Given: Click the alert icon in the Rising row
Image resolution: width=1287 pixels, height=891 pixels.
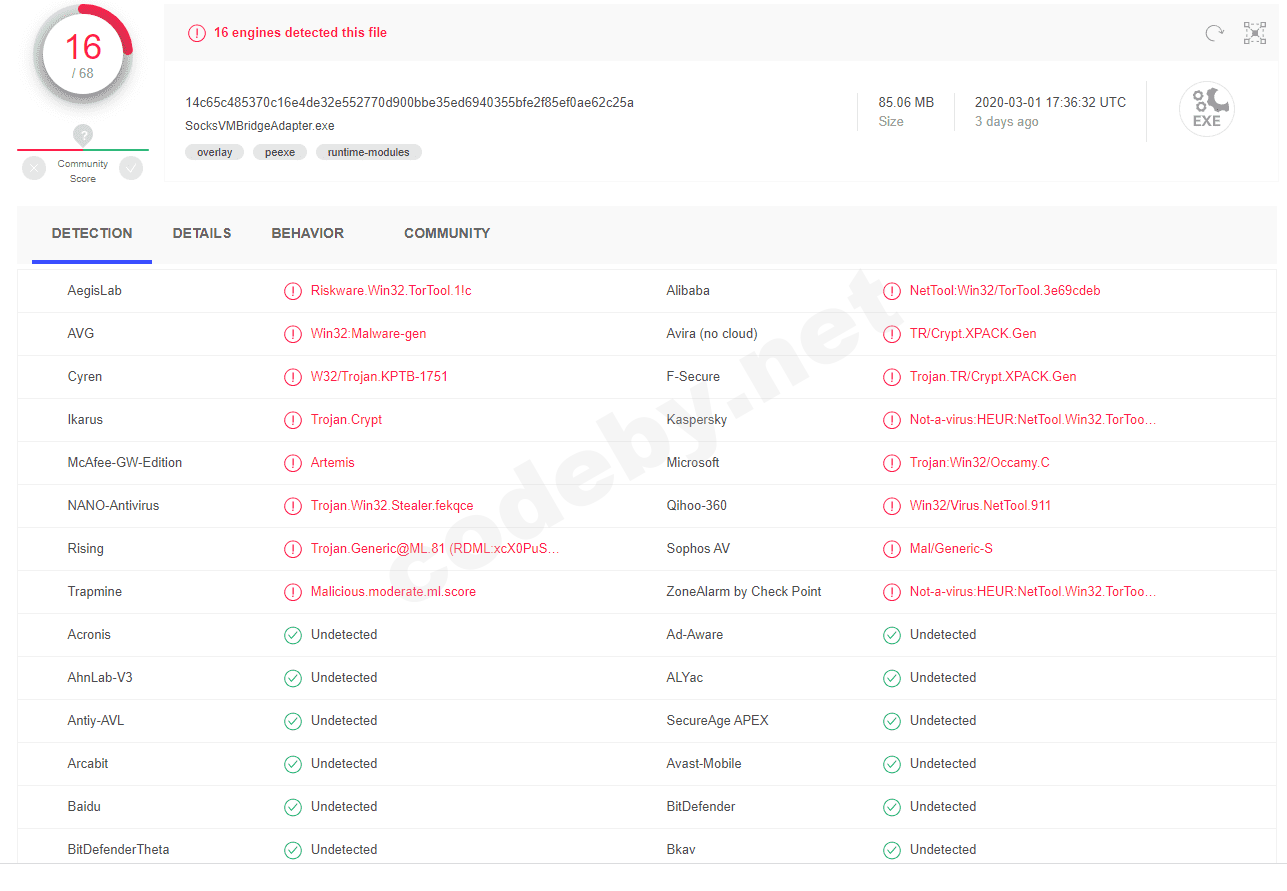Looking at the screenshot, I should pos(293,549).
